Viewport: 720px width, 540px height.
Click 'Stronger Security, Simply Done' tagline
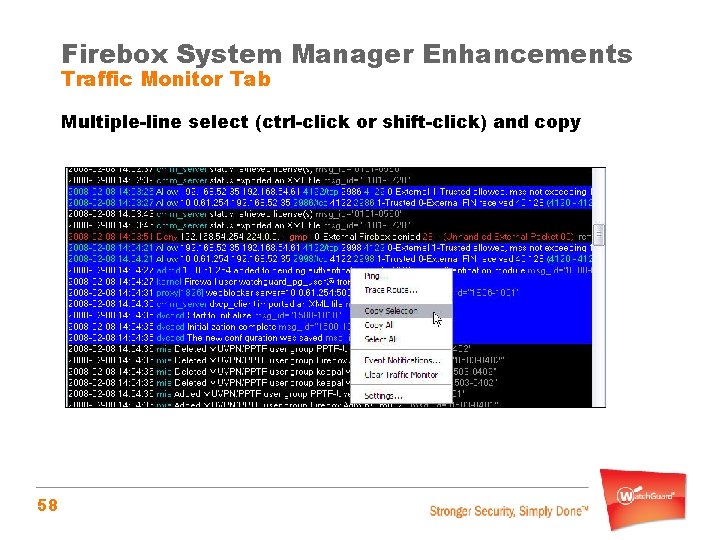pos(509,511)
